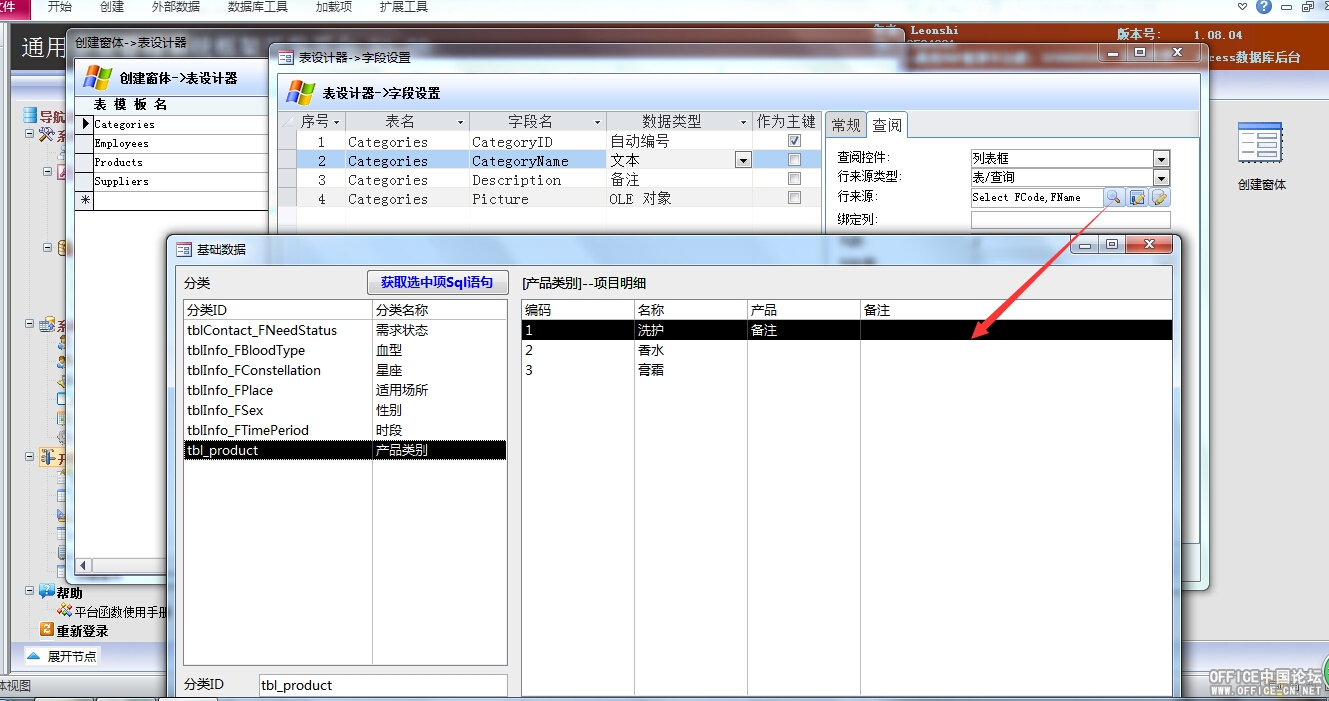Viewport: 1329px width, 701px height.
Task: Click the Windows flag logo in 表设计器->字段设置
Action: 300,93
